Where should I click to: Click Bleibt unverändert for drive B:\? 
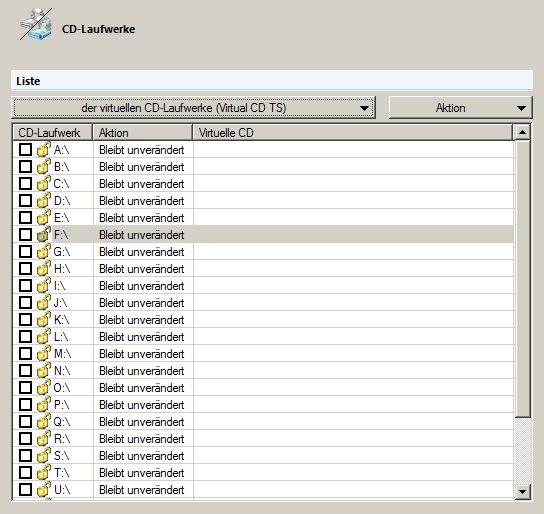pyautogui.click(x=142, y=167)
